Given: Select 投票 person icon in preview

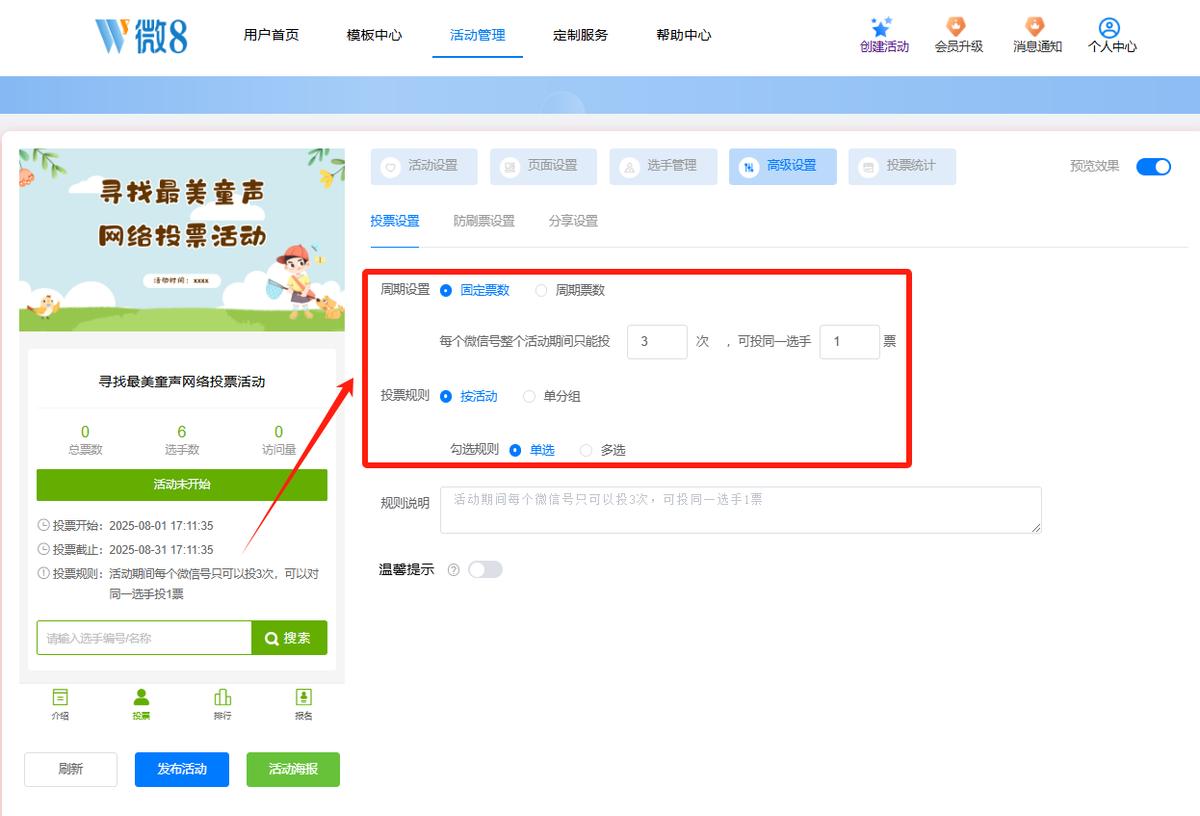Looking at the screenshot, I should point(141,697).
